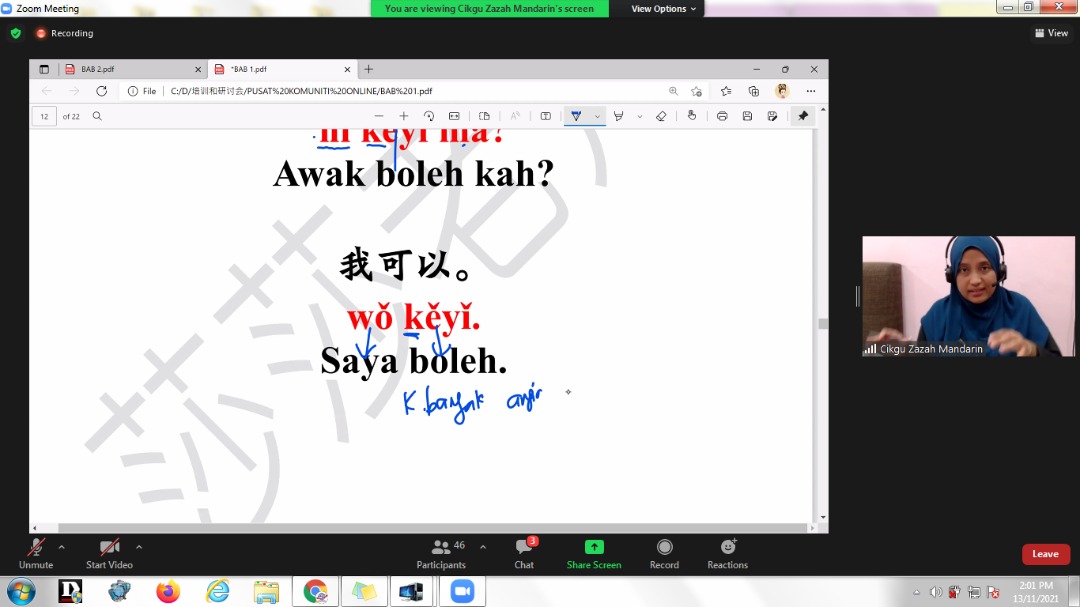
Task: Unpin the PDF toolbar
Action: [x=803, y=116]
